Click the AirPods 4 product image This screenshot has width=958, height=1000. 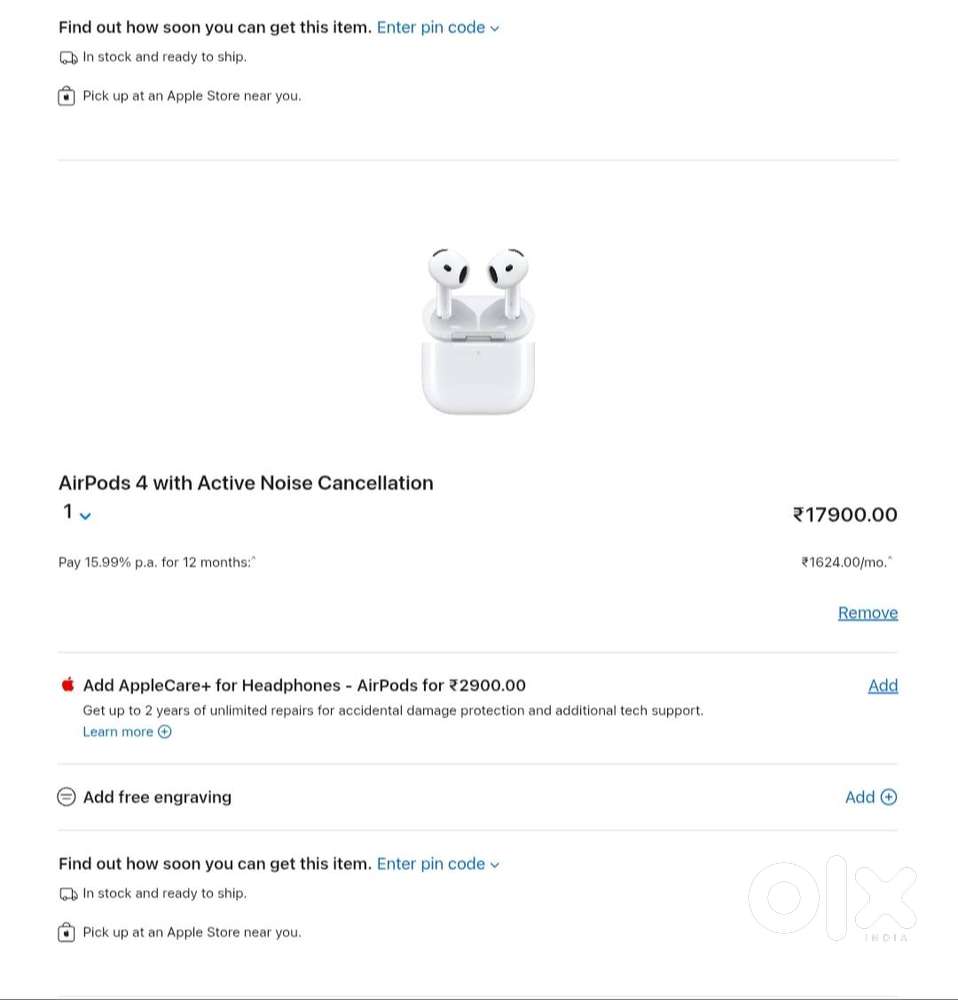tap(478, 330)
